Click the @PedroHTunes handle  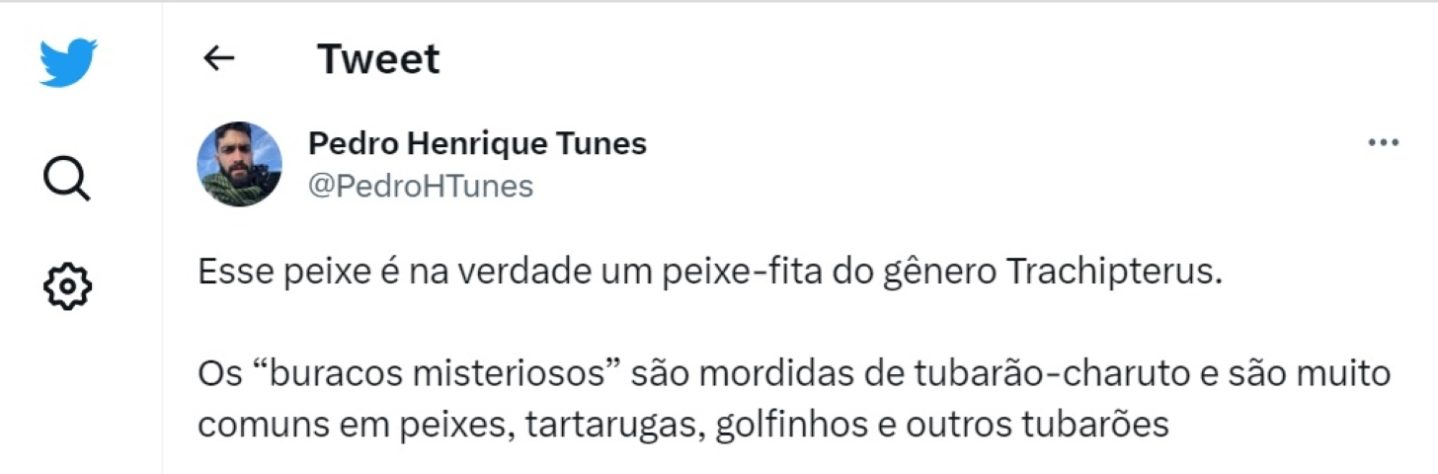[x=420, y=186]
